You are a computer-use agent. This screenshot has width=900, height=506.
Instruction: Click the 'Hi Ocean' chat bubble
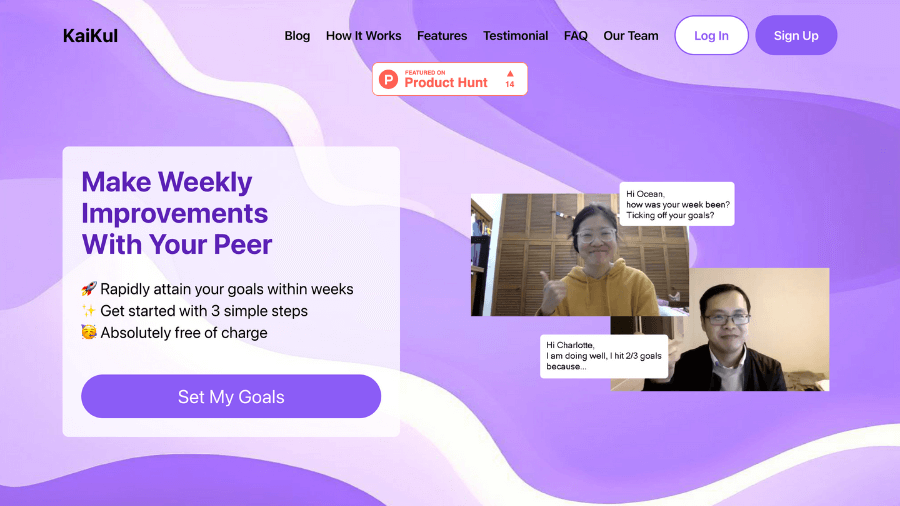tap(677, 204)
